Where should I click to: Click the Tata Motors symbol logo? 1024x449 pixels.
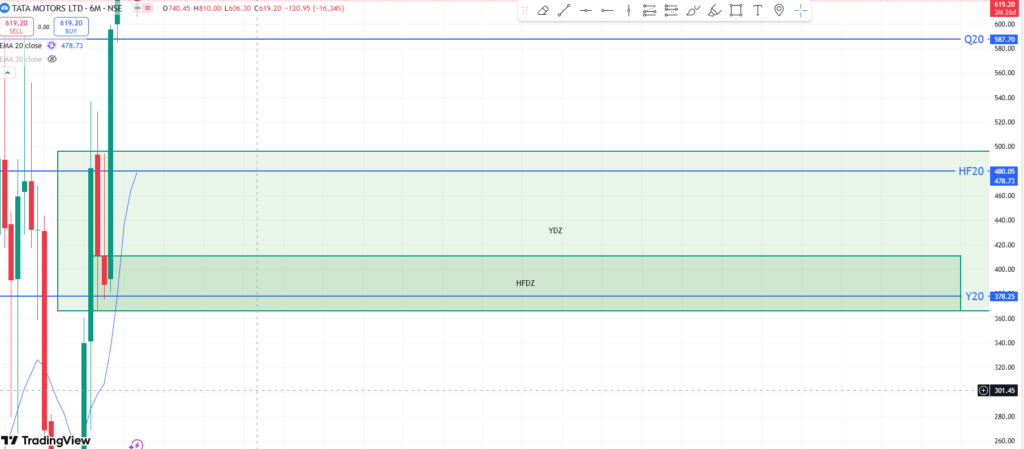coord(6,8)
